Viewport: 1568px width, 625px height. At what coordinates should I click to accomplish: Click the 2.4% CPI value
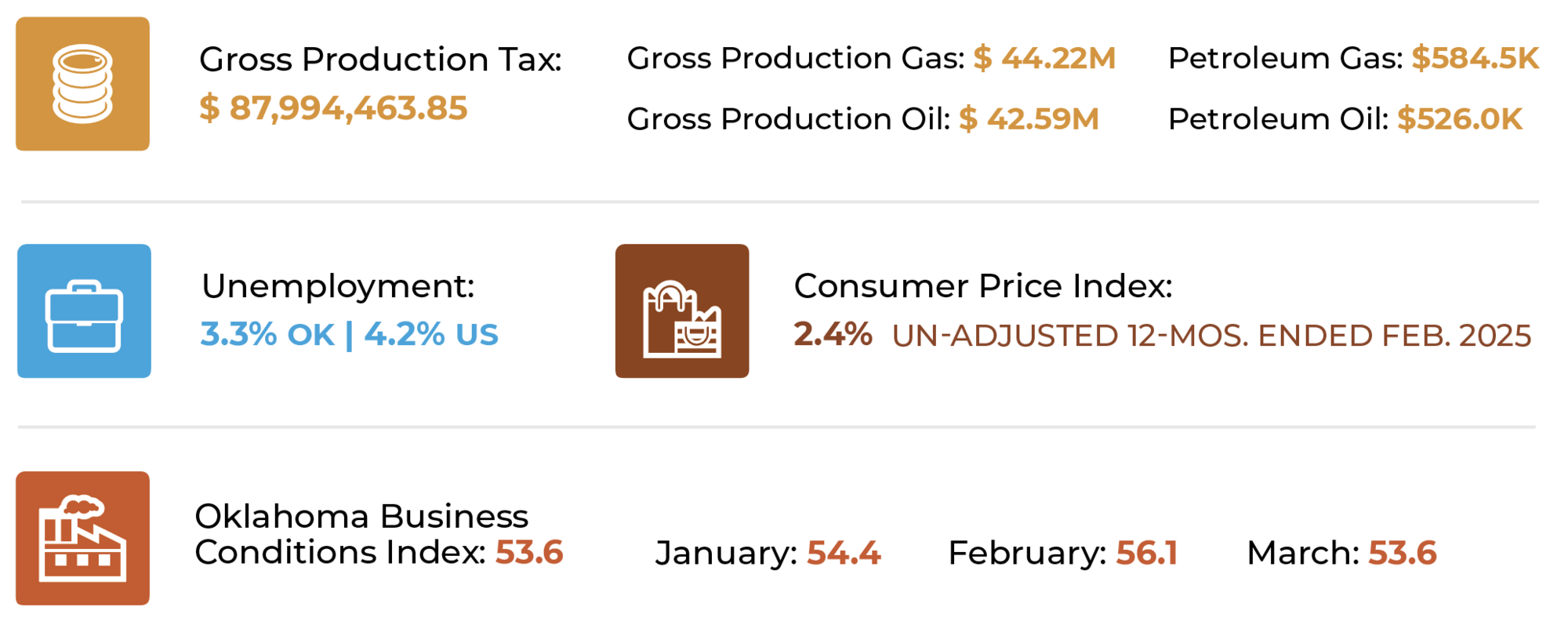pos(833,335)
